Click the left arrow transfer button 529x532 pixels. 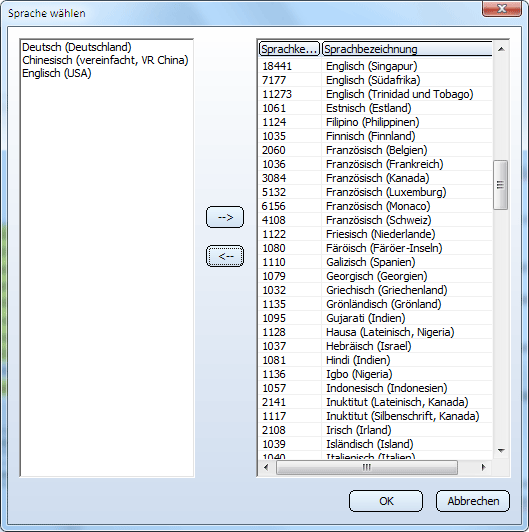coord(225,256)
